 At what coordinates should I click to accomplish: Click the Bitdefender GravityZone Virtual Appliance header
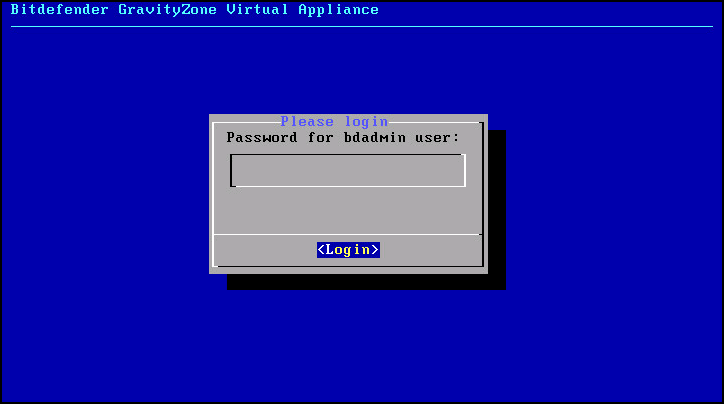[194, 10]
